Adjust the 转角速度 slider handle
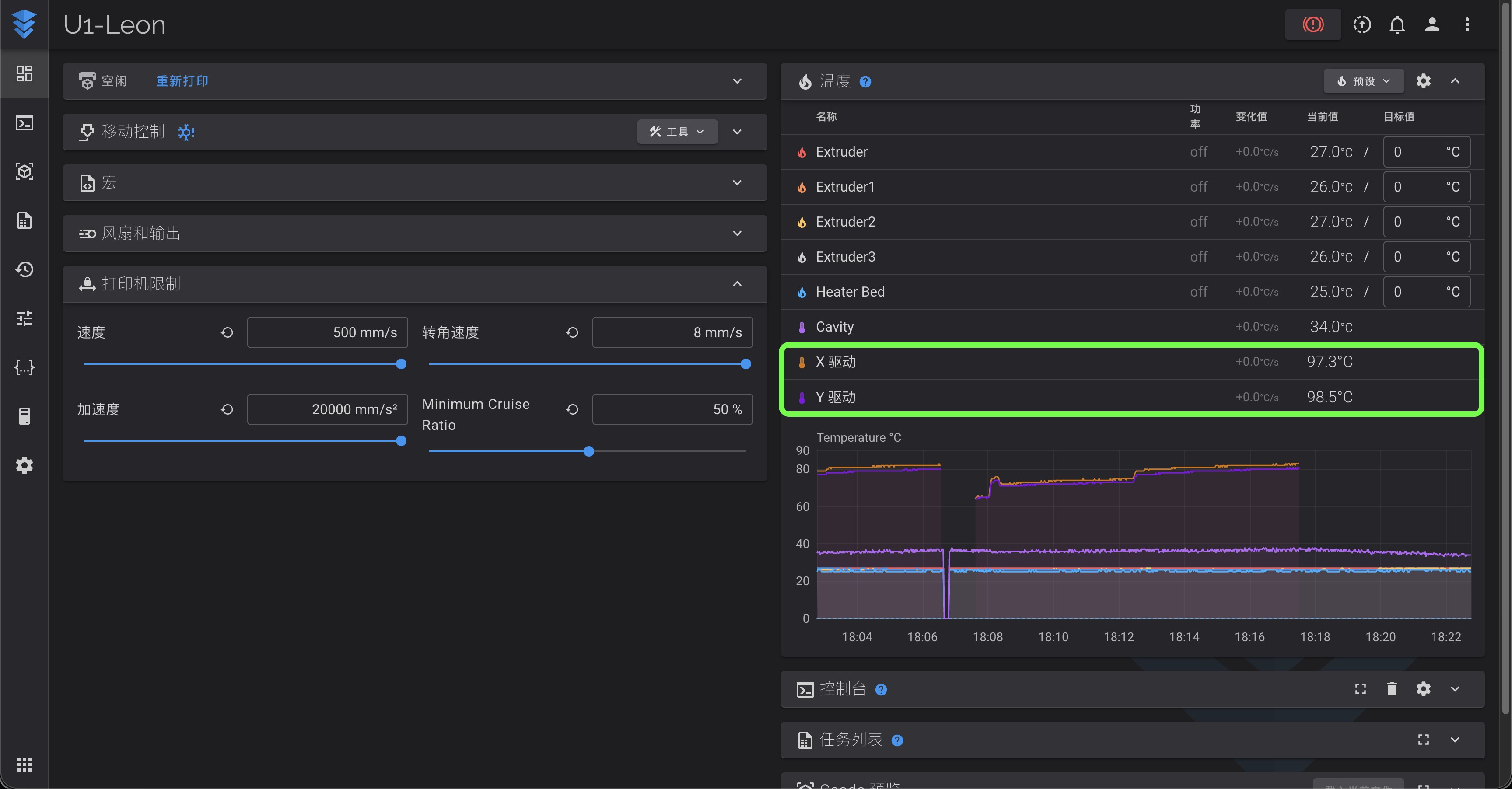This screenshot has height=789, width=1512. pos(746,364)
